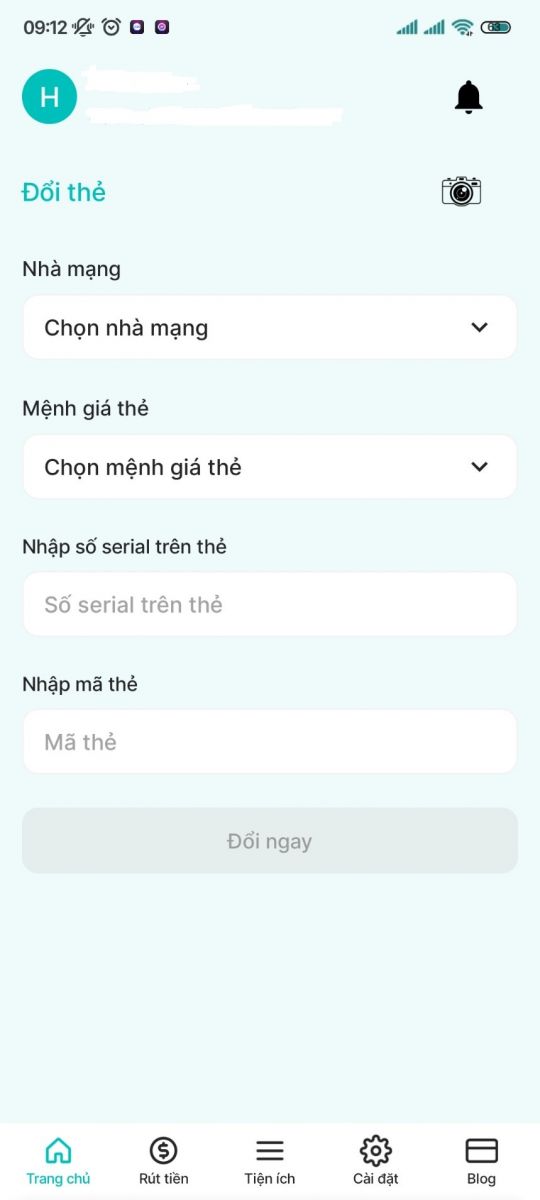Open the Blog card icon
The height and width of the screenshot is (1200, 540).
pyautogui.click(x=482, y=1150)
